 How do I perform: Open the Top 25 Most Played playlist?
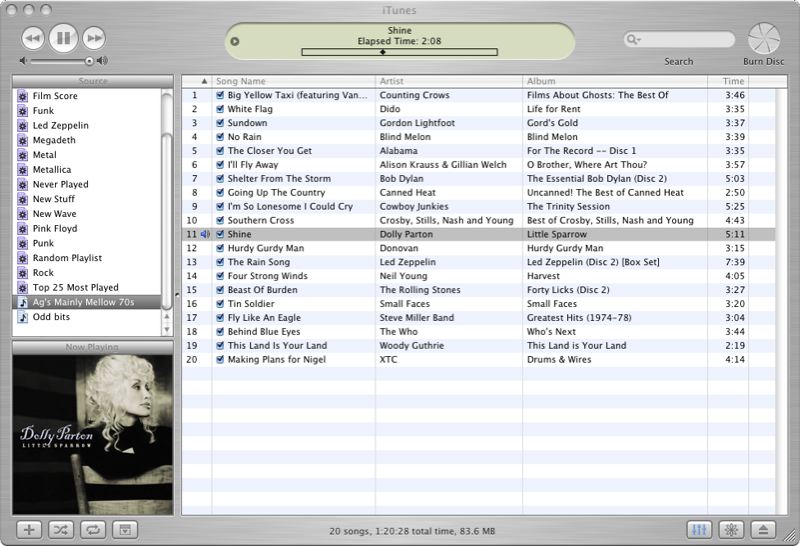pyautogui.click(x=75, y=287)
